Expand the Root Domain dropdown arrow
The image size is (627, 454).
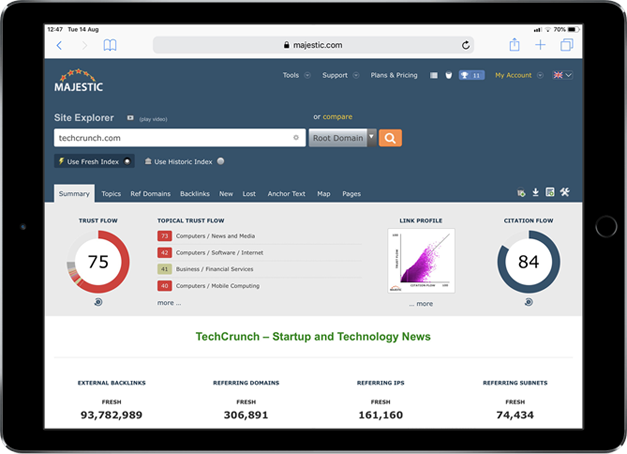[x=371, y=138]
